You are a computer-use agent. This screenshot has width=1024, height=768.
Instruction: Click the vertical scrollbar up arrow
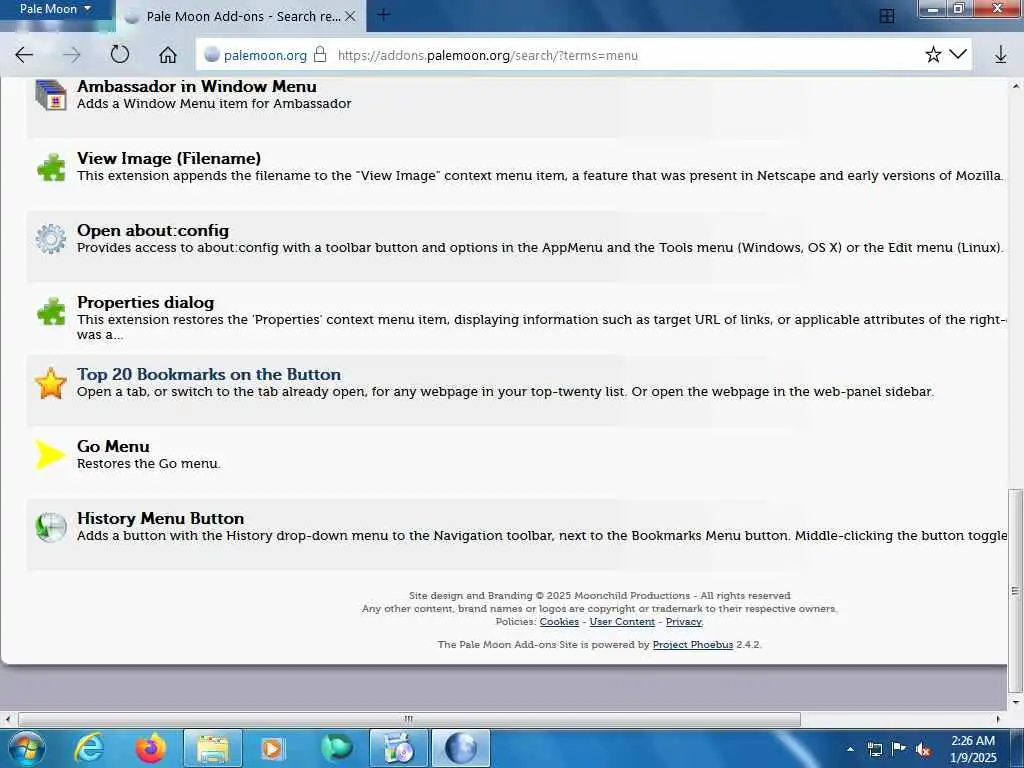[1016, 86]
